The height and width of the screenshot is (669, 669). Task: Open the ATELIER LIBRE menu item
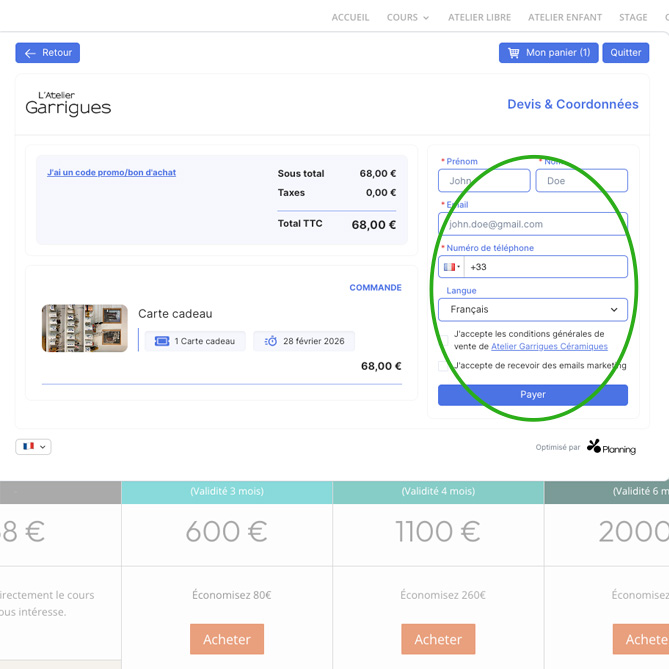pos(479,17)
